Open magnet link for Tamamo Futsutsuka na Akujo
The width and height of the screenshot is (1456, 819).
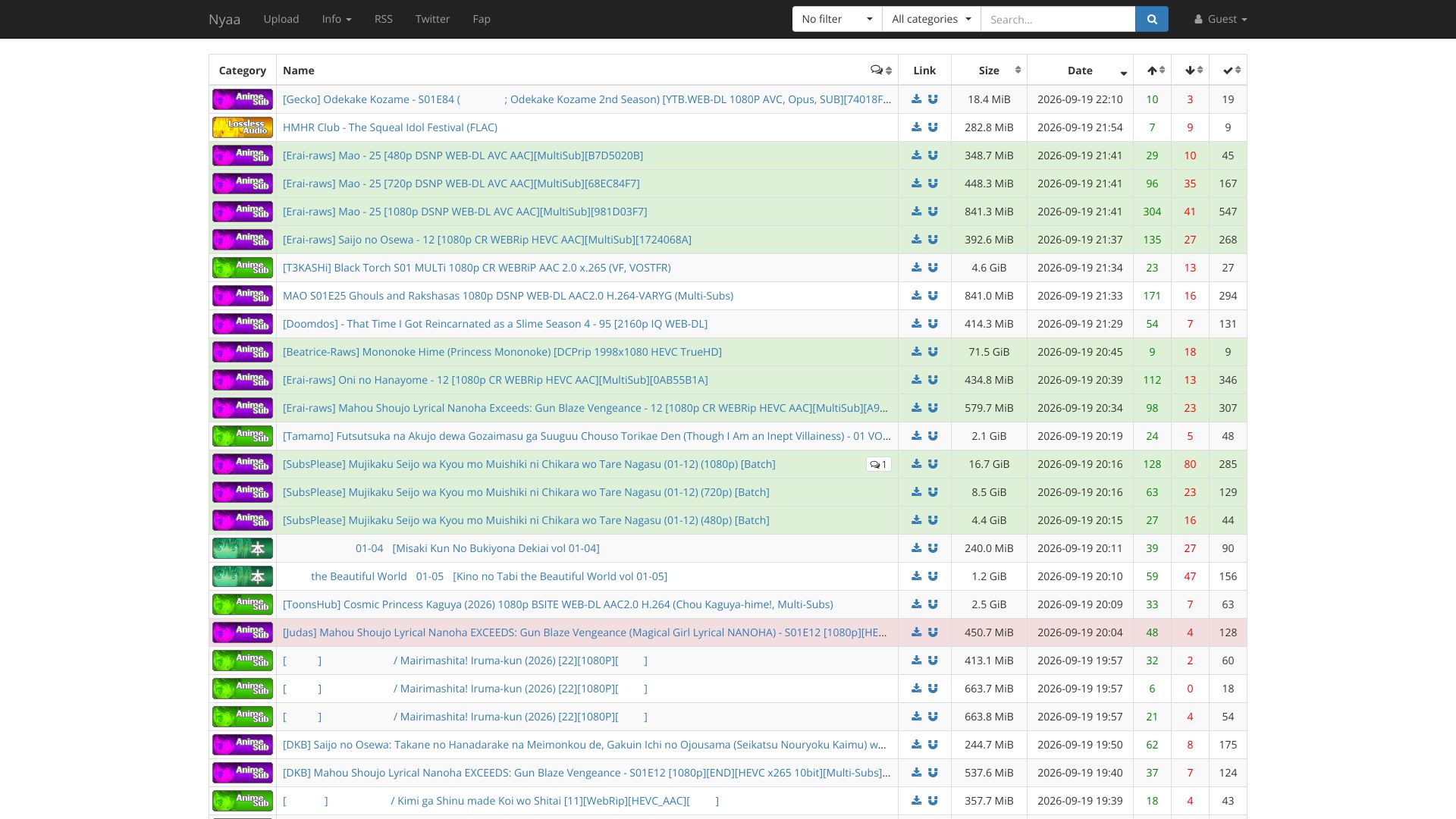933,436
